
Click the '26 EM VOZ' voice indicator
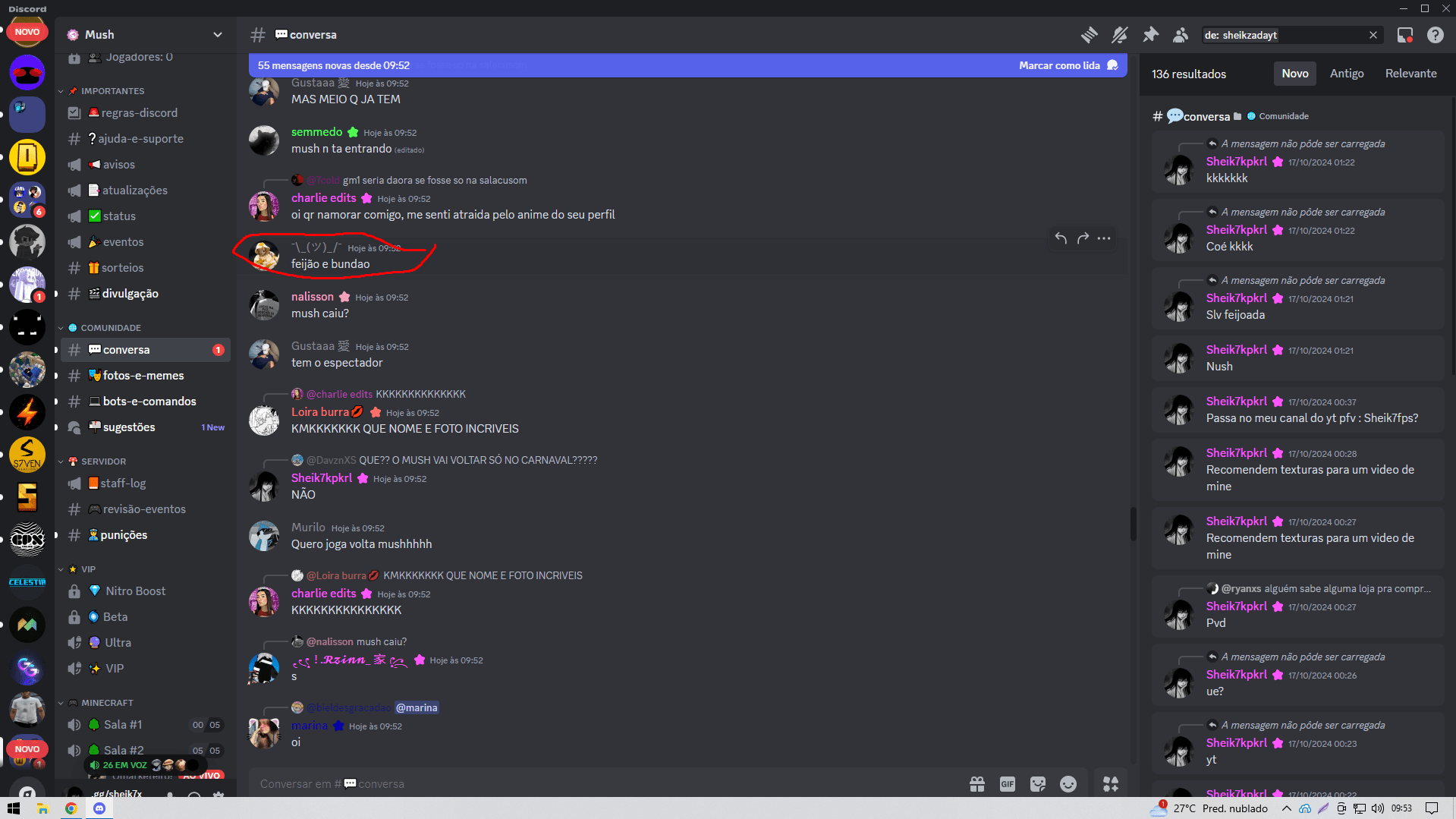(144, 765)
